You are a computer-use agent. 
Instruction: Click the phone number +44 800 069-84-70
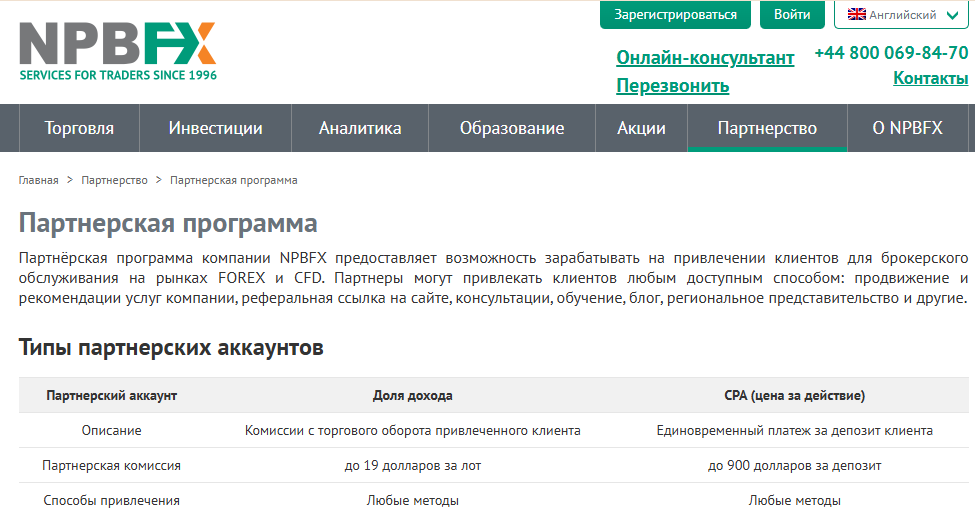click(x=891, y=53)
